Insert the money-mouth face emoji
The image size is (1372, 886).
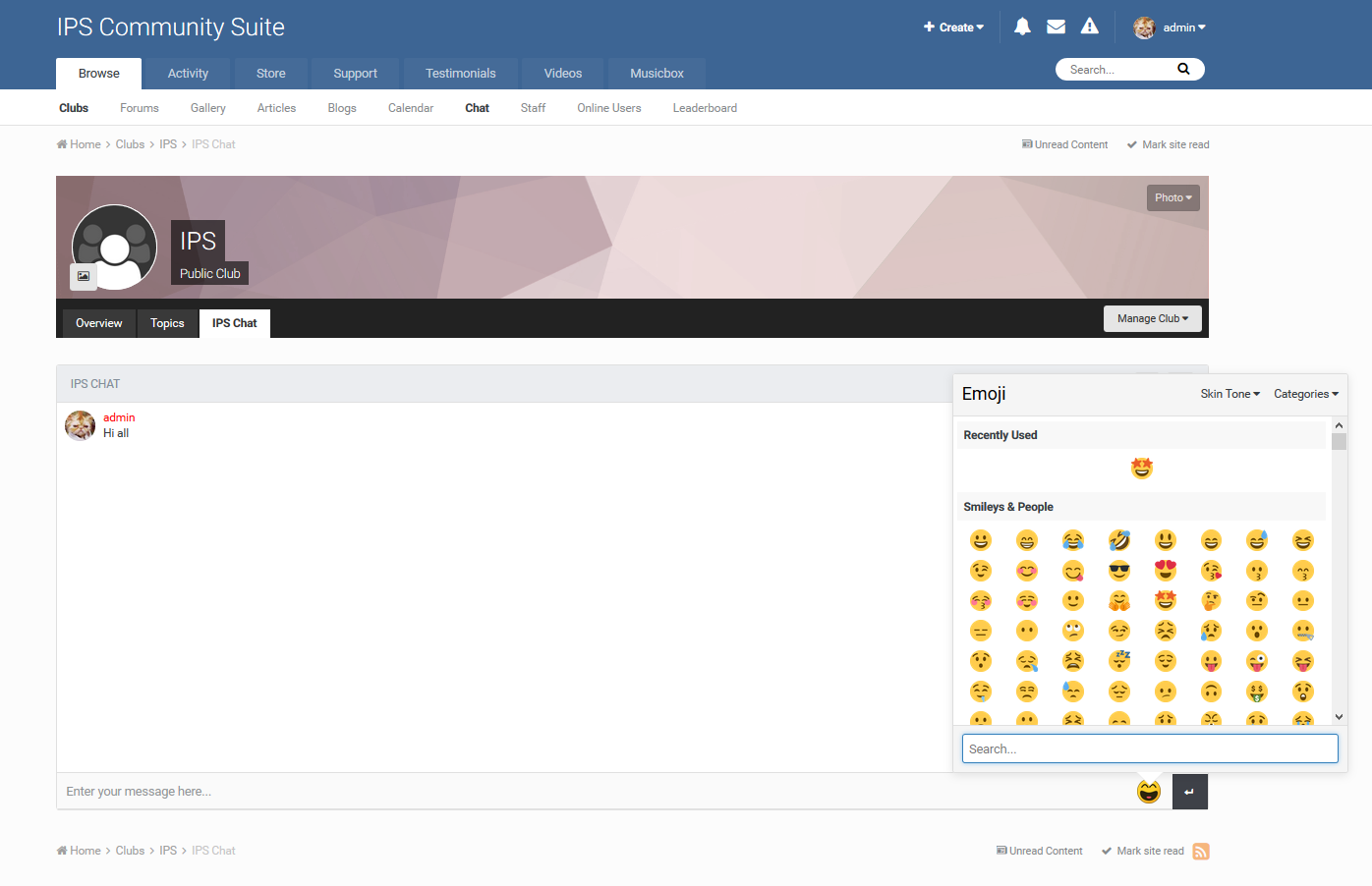click(x=1257, y=692)
